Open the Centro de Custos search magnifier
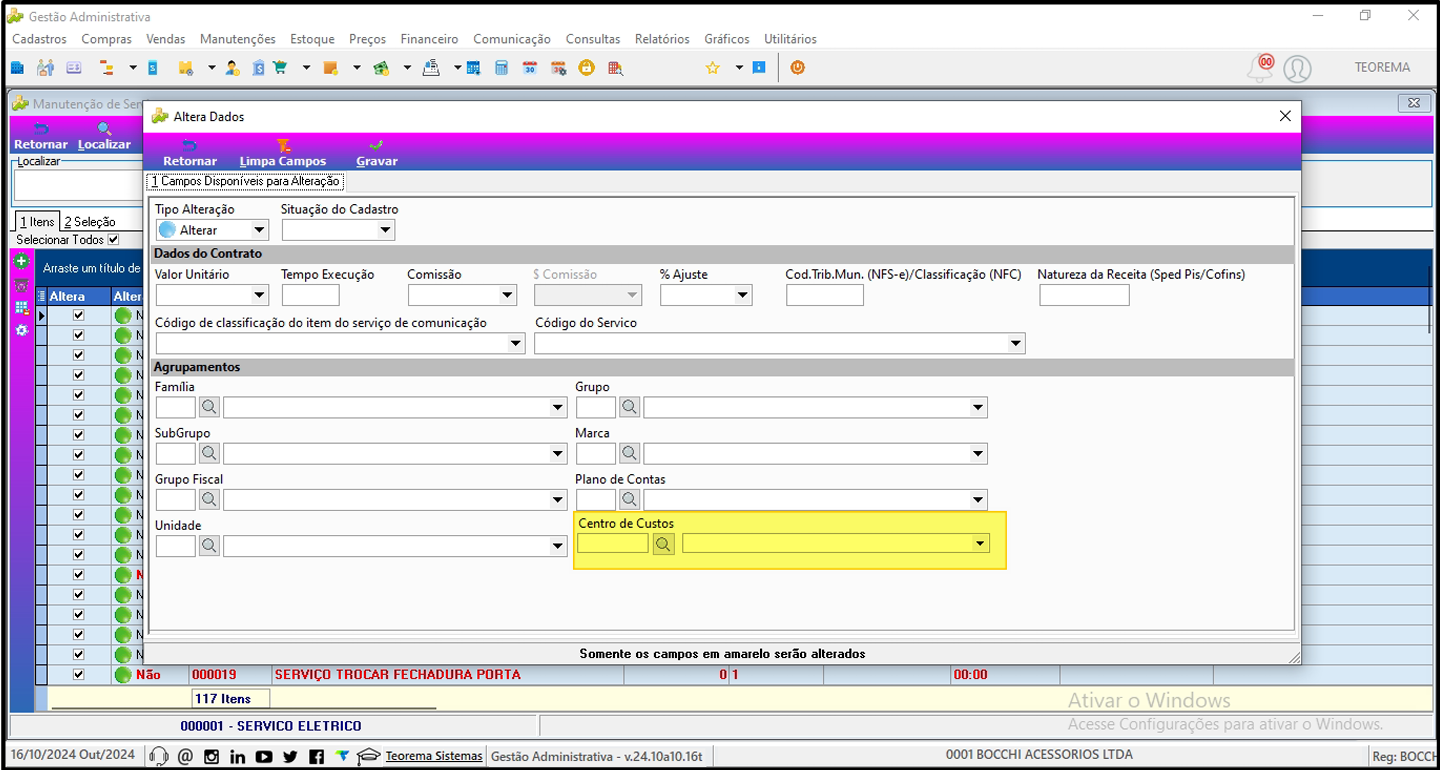The width and height of the screenshot is (1440, 770). coord(663,543)
